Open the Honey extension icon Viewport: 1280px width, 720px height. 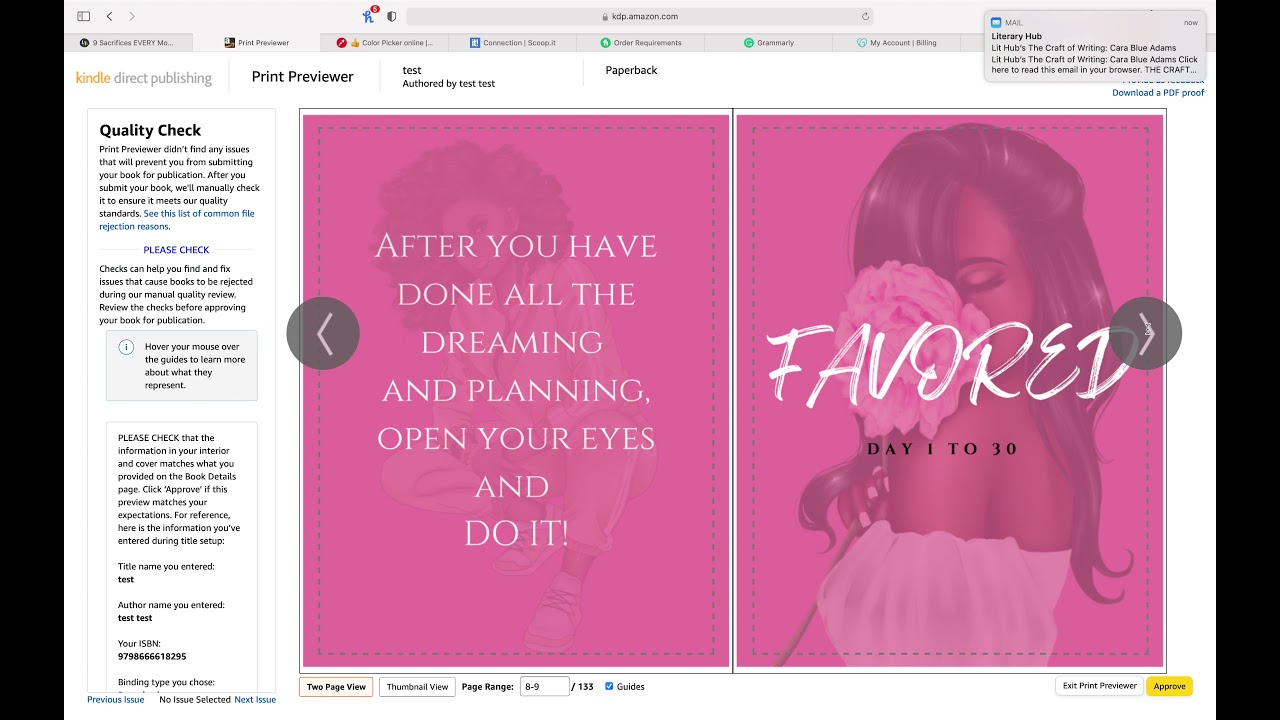(x=369, y=16)
